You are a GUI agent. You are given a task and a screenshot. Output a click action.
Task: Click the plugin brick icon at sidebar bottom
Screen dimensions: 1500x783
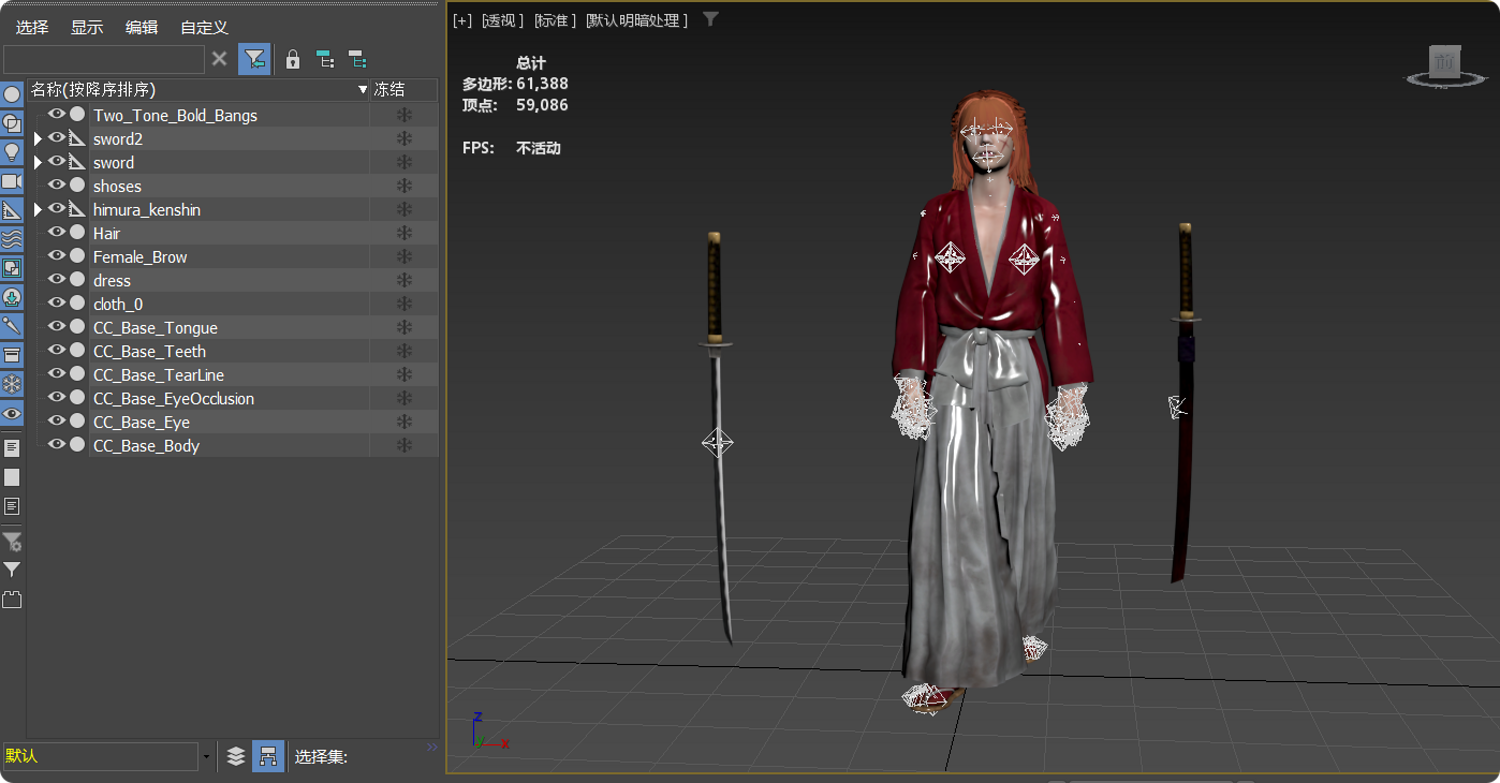click(12, 600)
